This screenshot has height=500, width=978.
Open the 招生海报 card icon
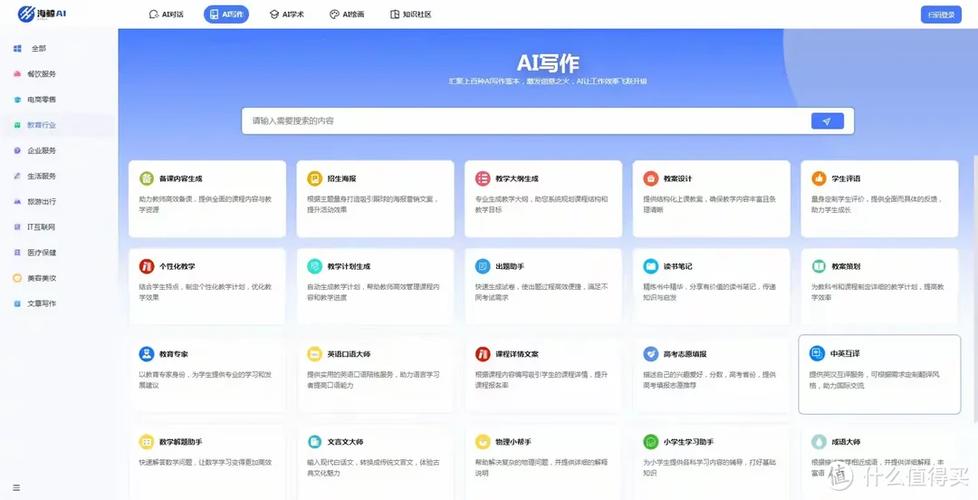tap(315, 179)
